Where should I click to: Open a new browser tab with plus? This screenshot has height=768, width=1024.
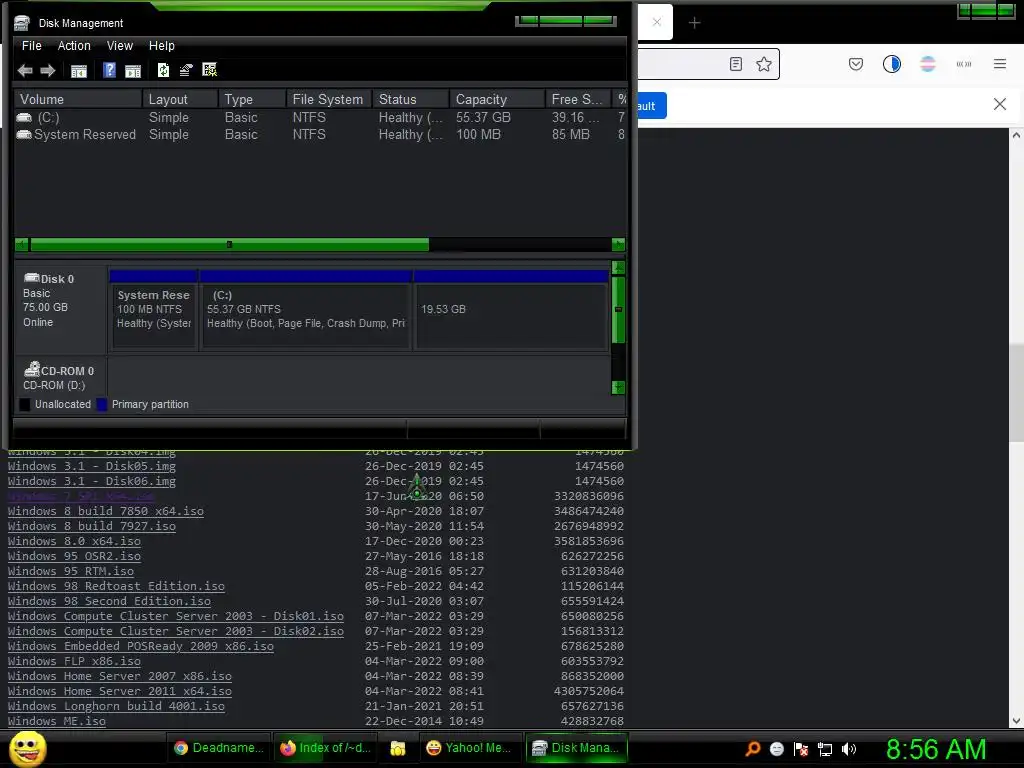point(694,23)
